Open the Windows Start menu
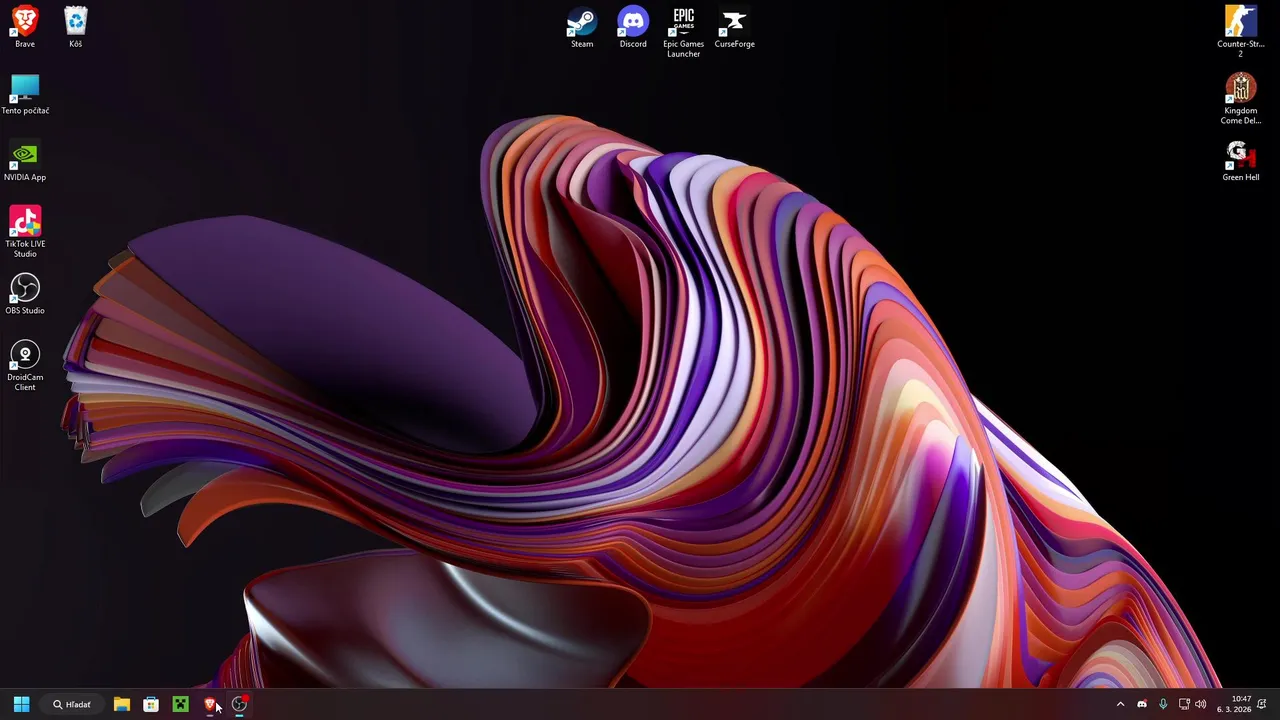1280x720 pixels. click(x=21, y=705)
